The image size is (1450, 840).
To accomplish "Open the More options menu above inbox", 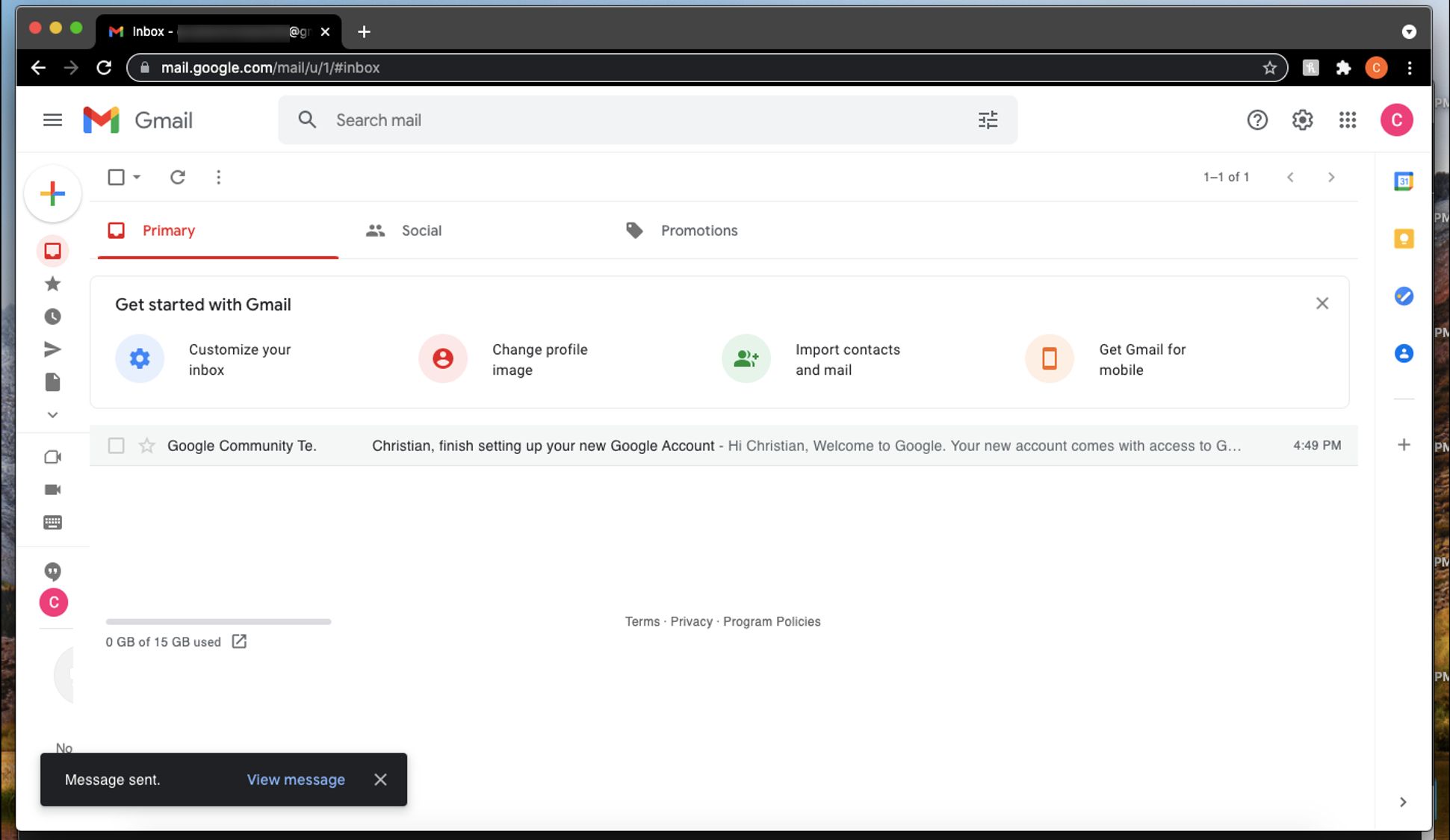I will [218, 177].
